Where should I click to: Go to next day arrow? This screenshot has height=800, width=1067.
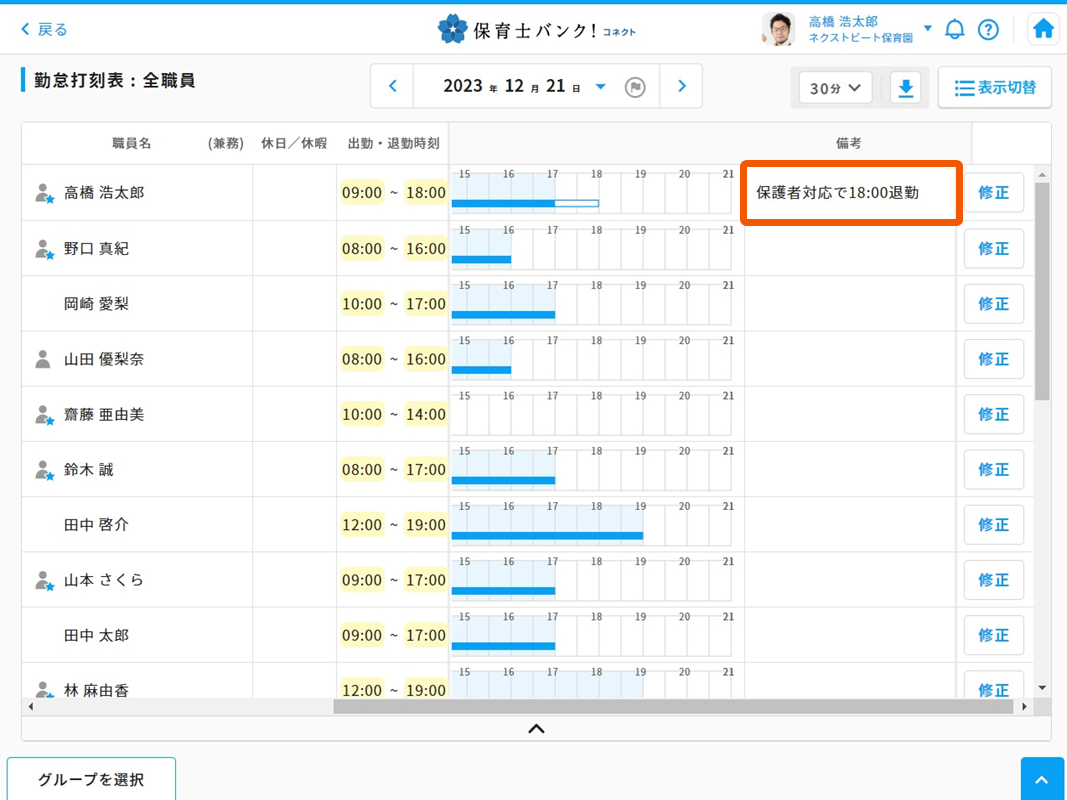tap(682, 87)
